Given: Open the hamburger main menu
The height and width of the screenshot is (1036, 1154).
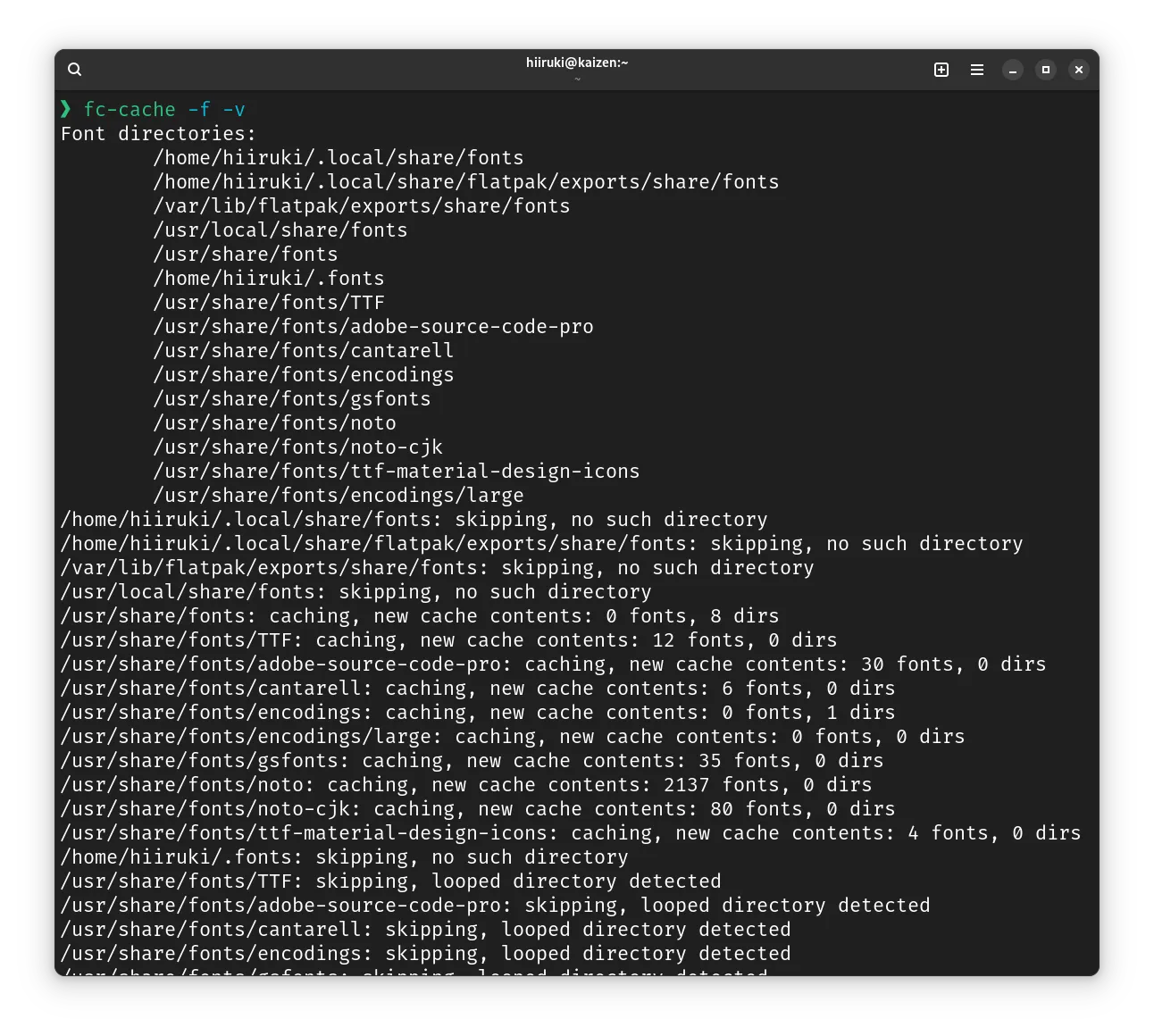Looking at the screenshot, I should 977,70.
